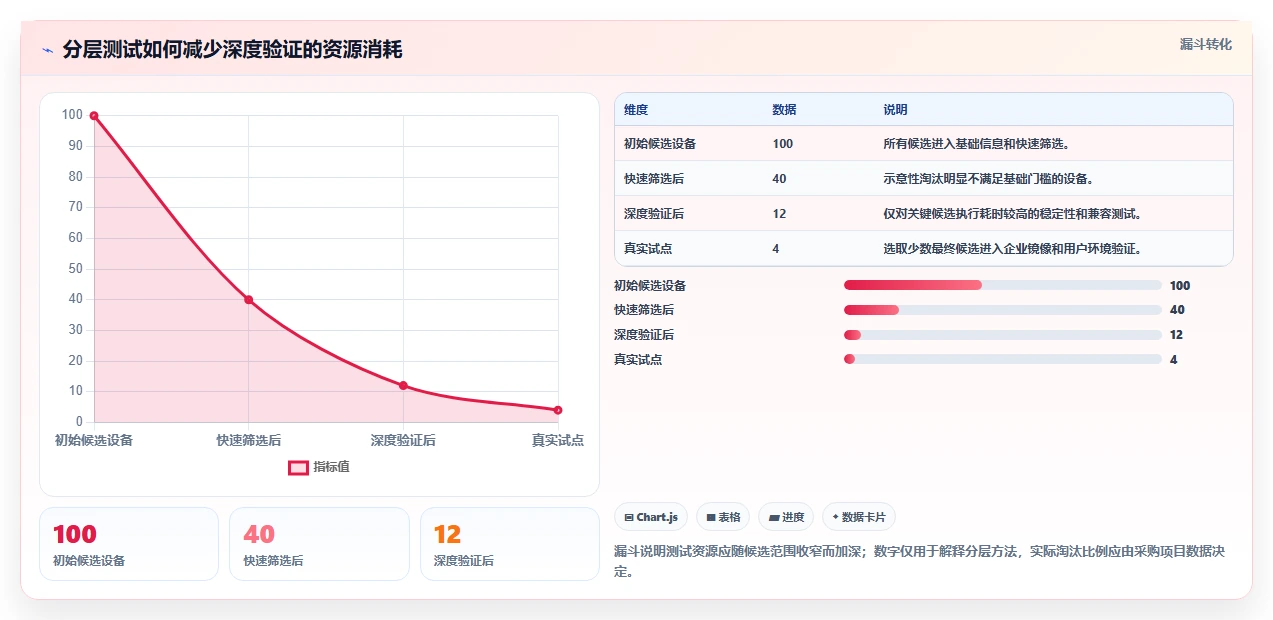The width and height of the screenshot is (1273, 620).
Task: Open the stat card showing 100
Action: [x=129, y=544]
